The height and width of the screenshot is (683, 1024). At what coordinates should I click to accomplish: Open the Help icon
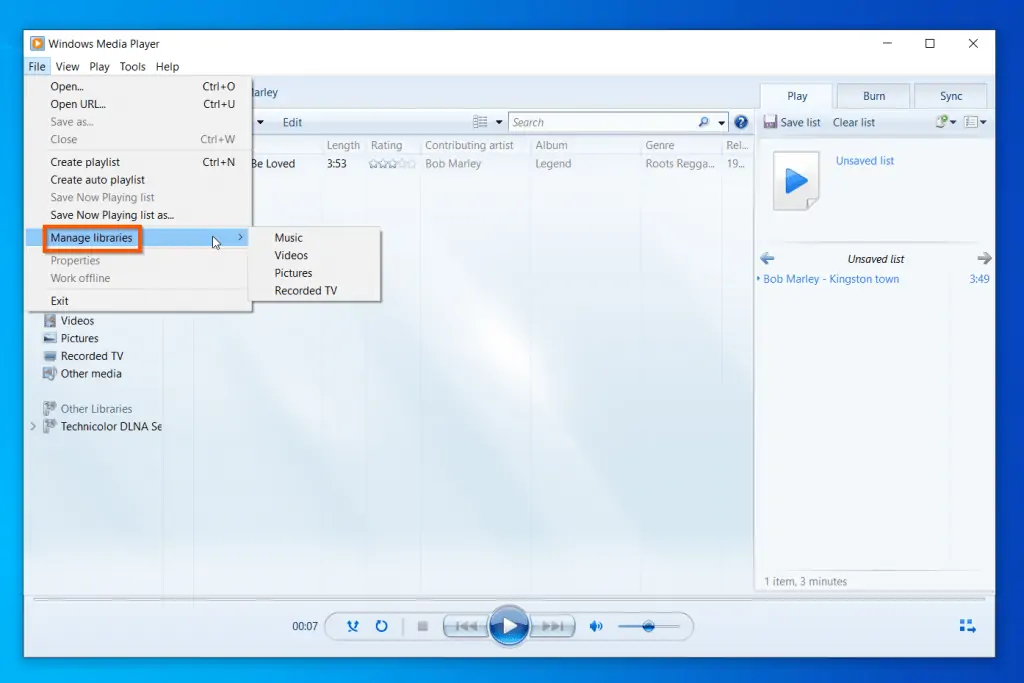pos(739,121)
